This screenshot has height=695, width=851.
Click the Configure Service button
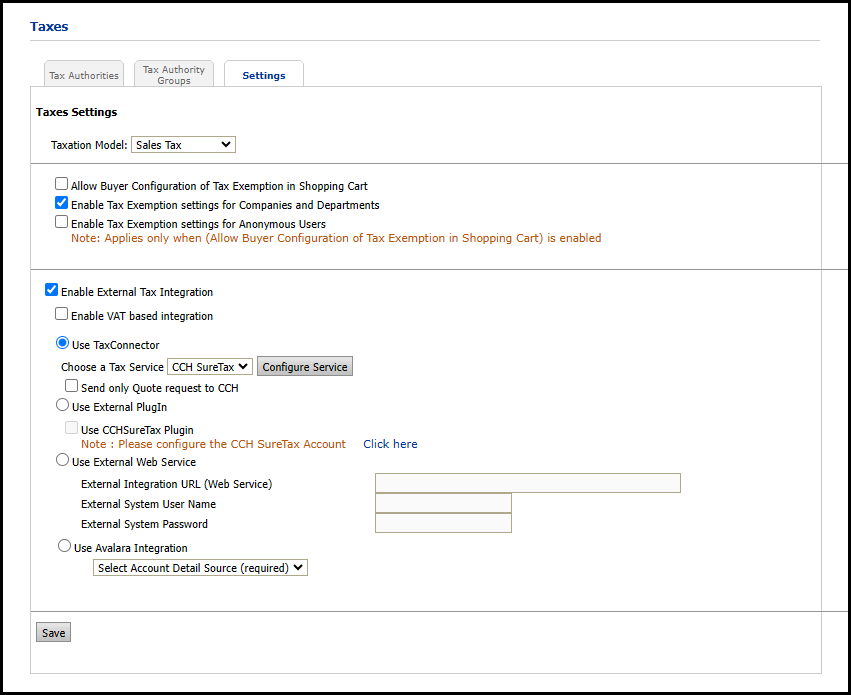pyautogui.click(x=305, y=367)
